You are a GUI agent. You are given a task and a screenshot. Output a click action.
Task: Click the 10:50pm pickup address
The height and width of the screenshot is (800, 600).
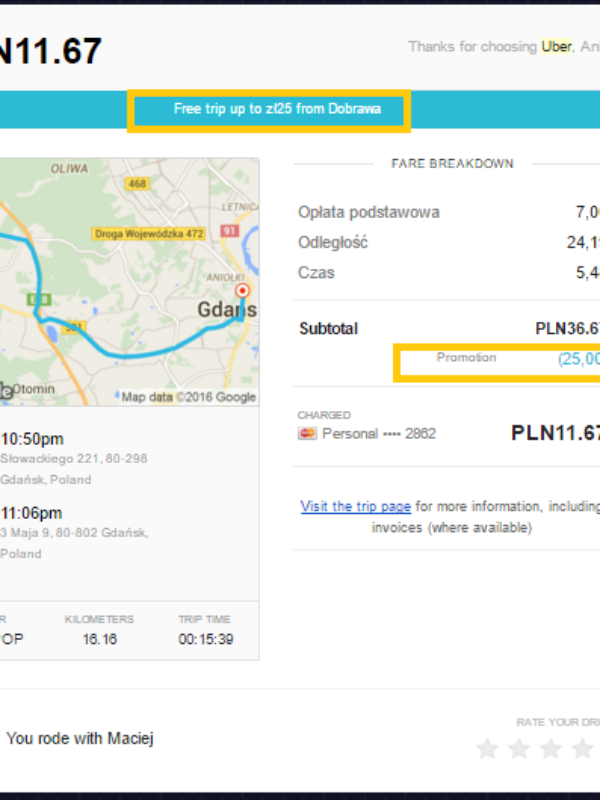point(74,469)
